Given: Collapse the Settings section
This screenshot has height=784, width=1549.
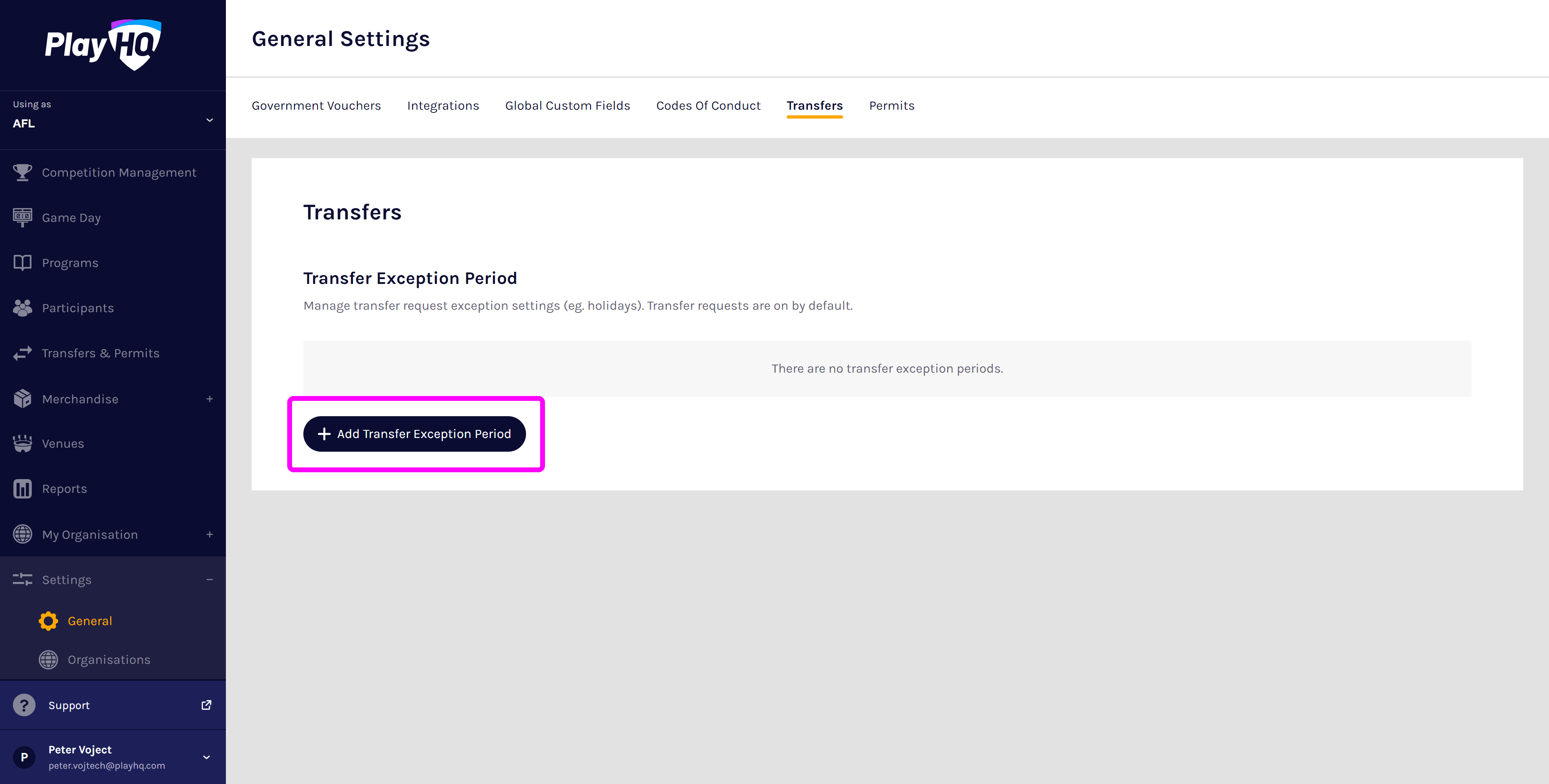Looking at the screenshot, I should coord(209,580).
